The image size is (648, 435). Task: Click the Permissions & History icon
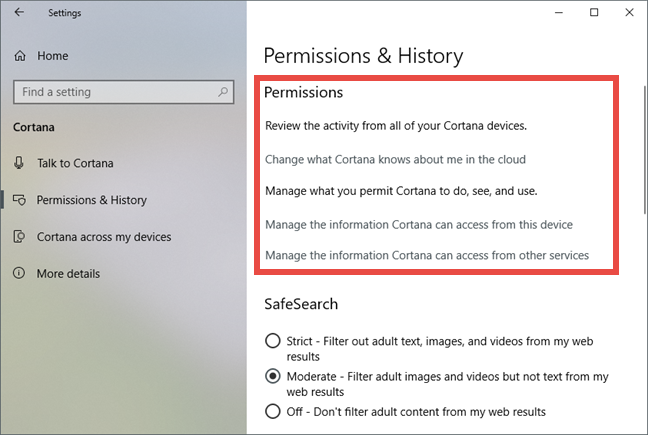click(19, 200)
